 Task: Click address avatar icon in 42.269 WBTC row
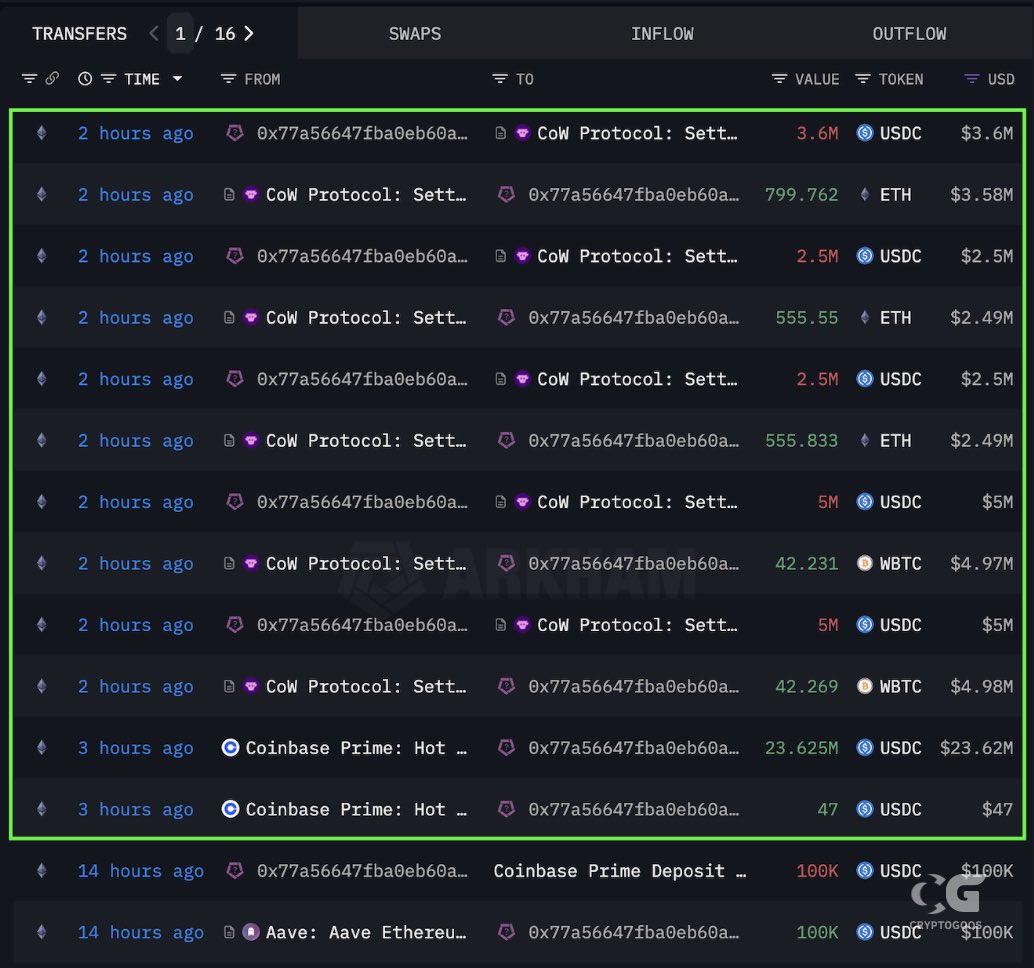(506, 686)
